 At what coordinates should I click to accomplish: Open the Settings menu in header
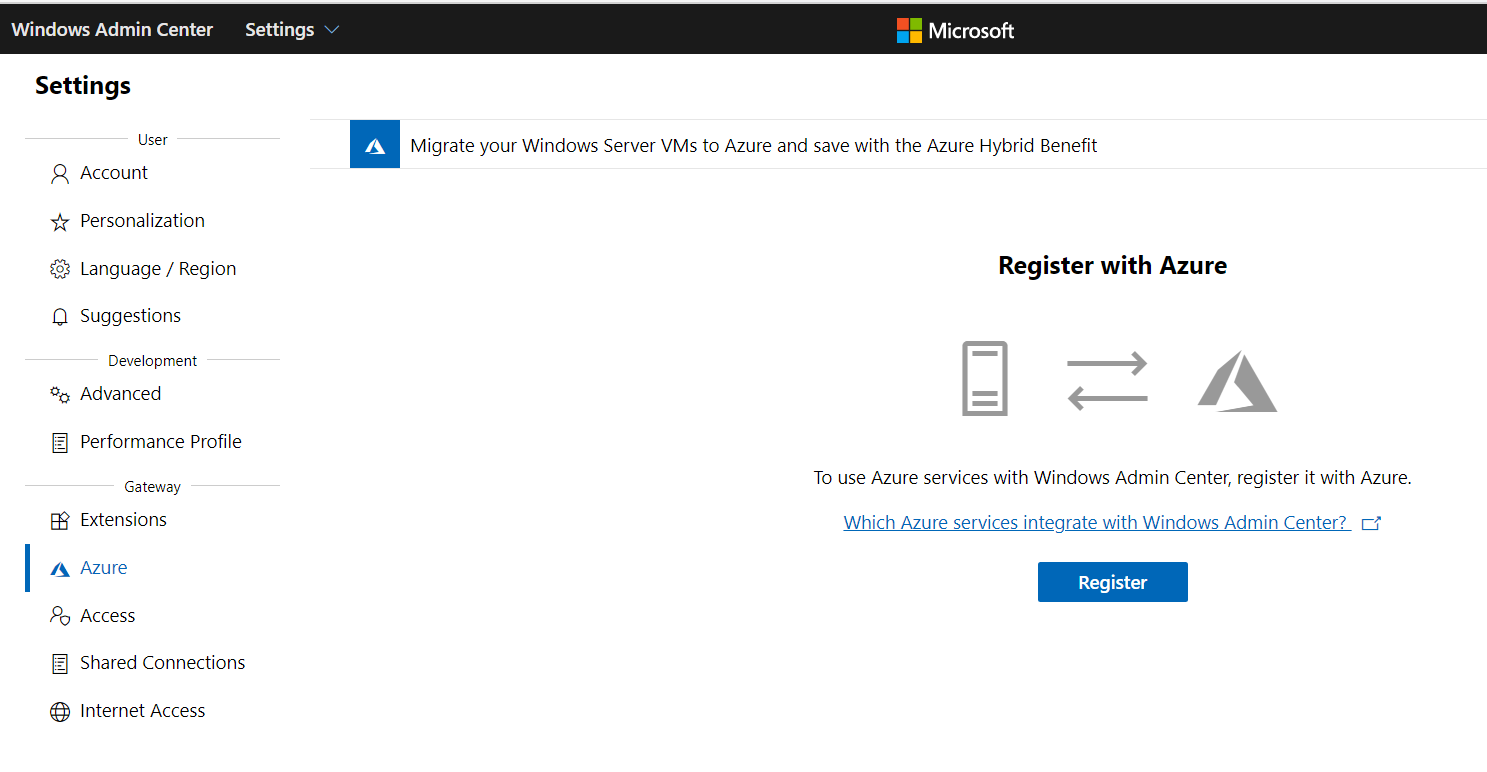click(x=280, y=30)
